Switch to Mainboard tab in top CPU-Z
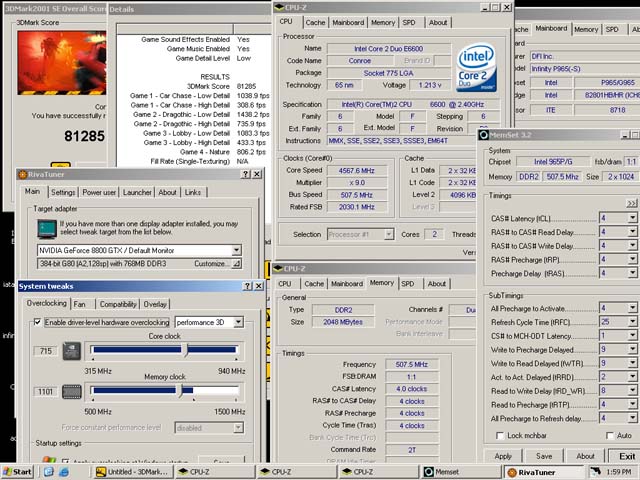Screen dimensions: 640x480 click(348, 23)
